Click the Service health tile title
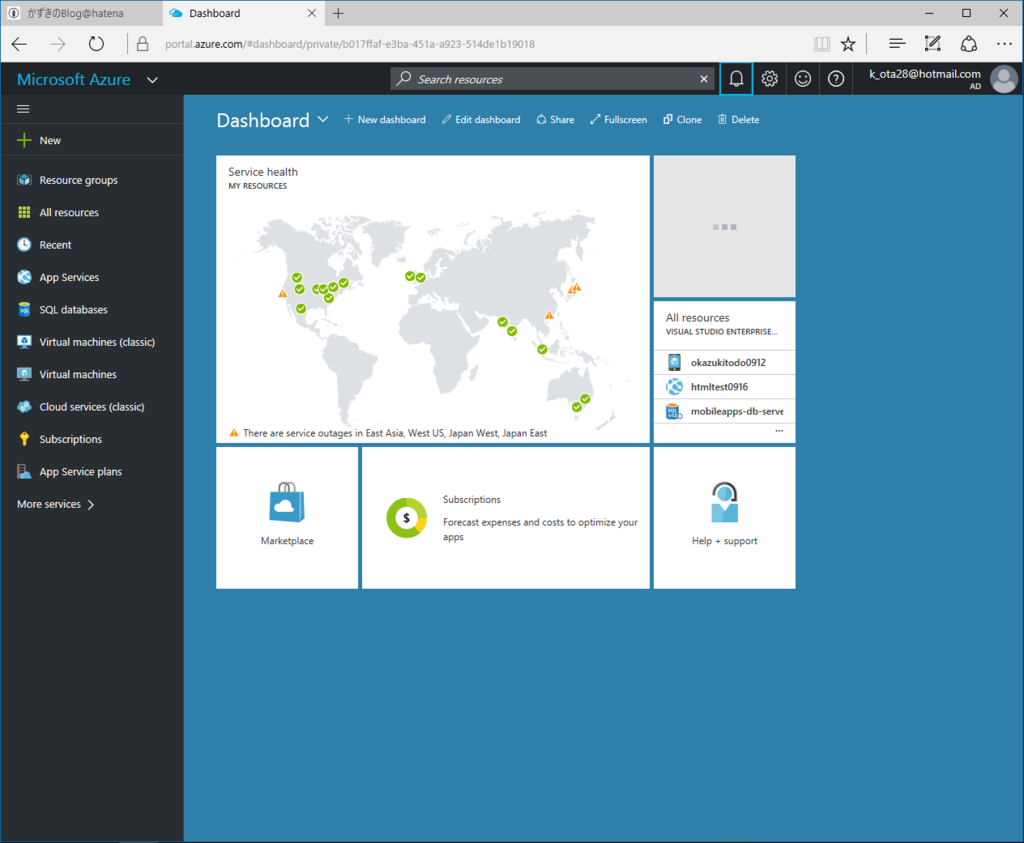Image resolution: width=1024 pixels, height=843 pixels. (263, 172)
